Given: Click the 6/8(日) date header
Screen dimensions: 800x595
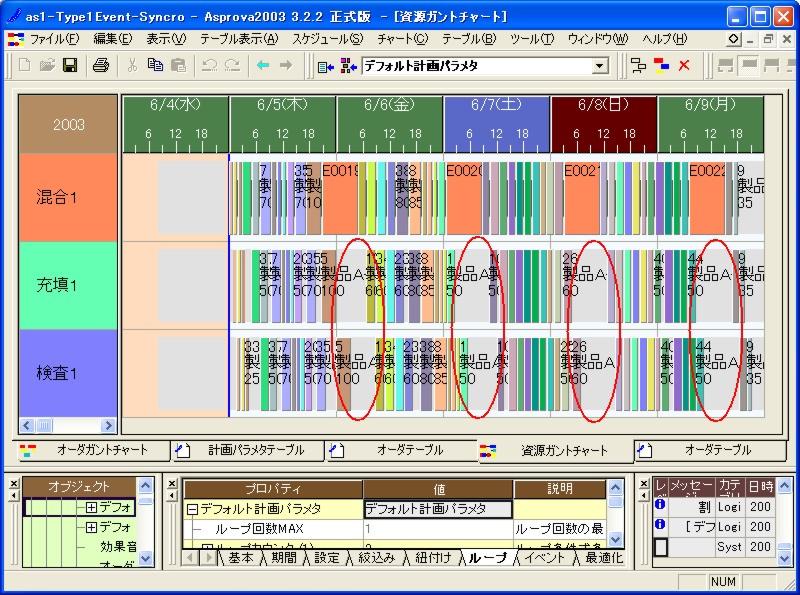Looking at the screenshot, I should tap(604, 124).
